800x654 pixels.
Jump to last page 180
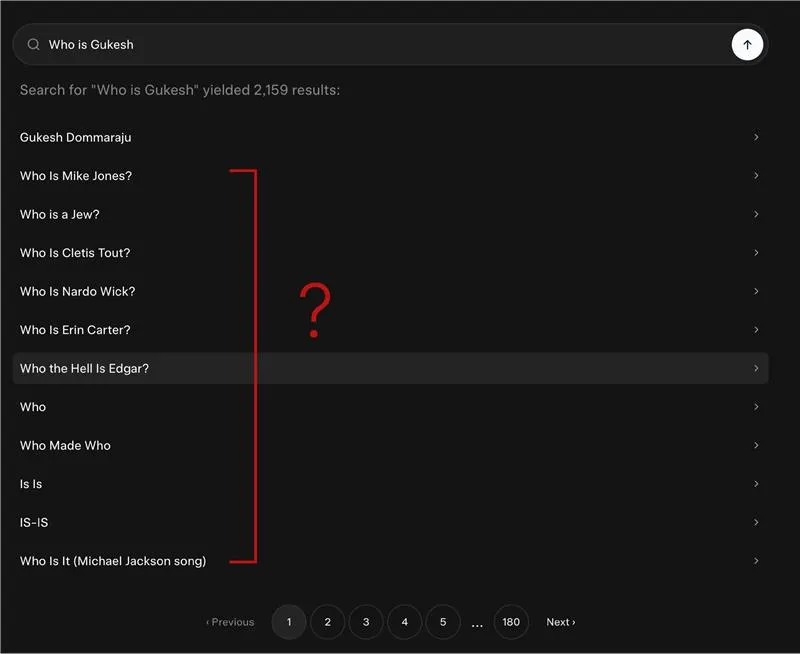[511, 622]
